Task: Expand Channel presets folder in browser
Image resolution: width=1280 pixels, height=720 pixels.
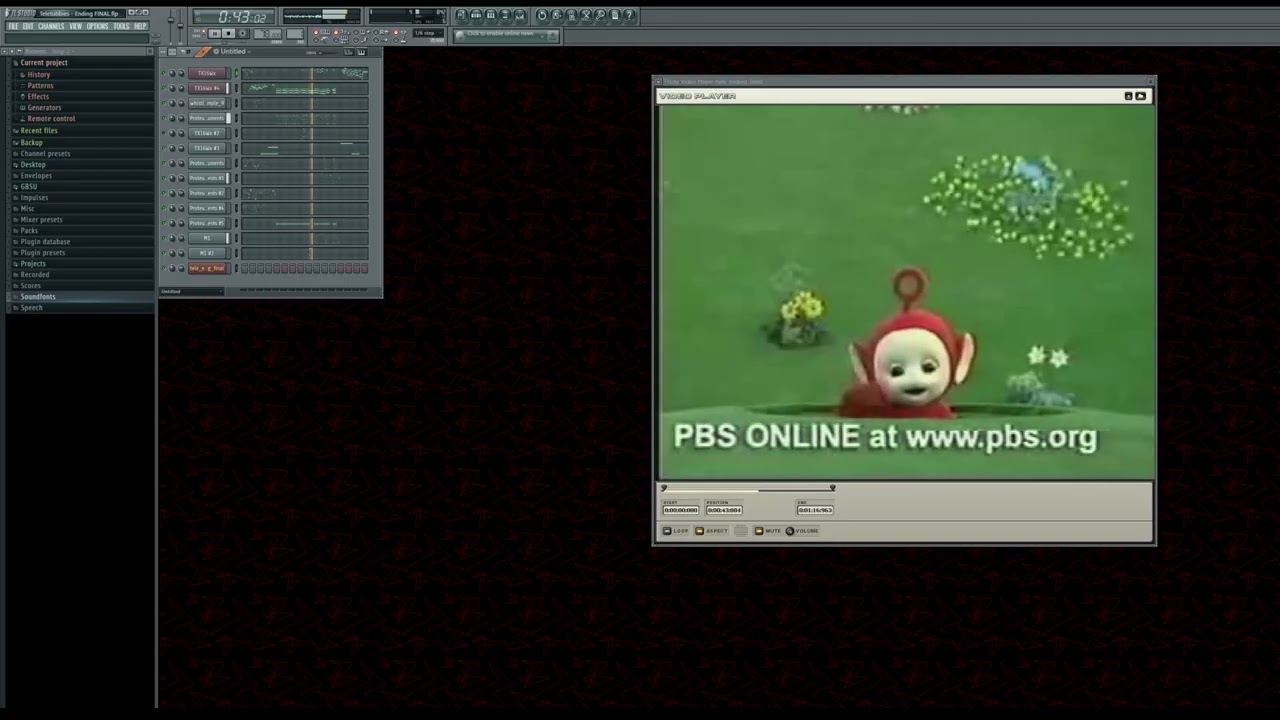Action: [82, 153]
